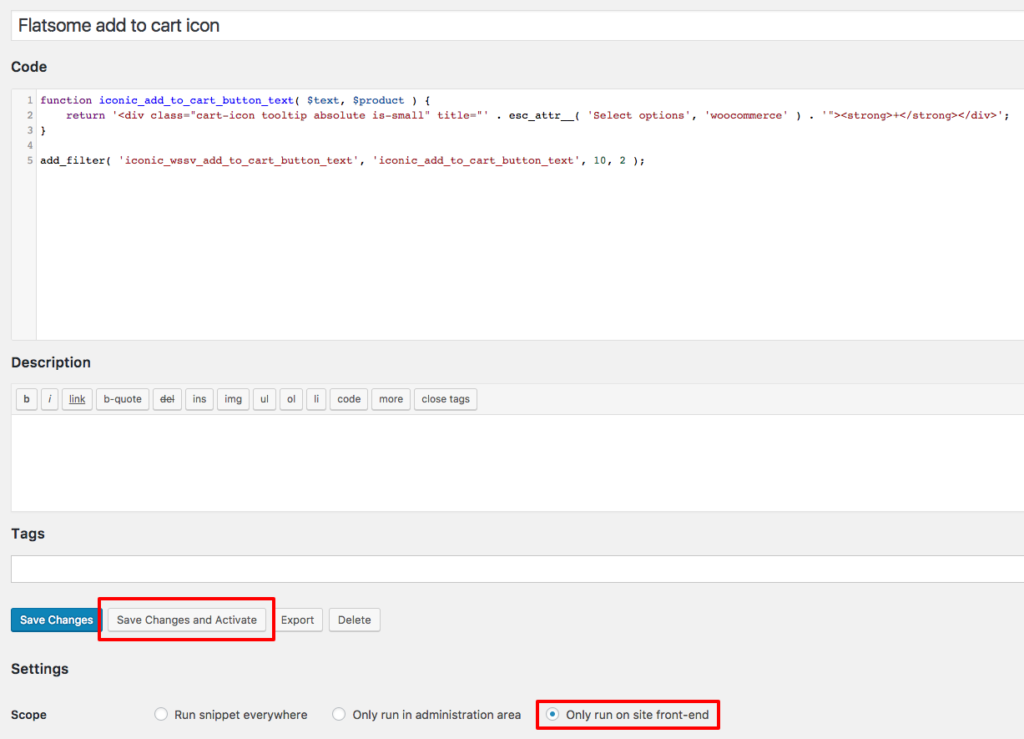1024x739 pixels.
Task: Apply bold formatting with the b button
Action: pyautogui.click(x=26, y=399)
